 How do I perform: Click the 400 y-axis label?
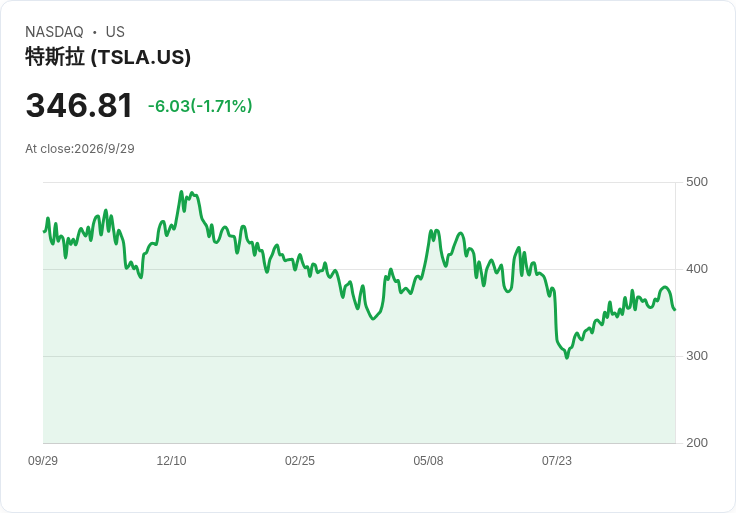[x=697, y=269]
